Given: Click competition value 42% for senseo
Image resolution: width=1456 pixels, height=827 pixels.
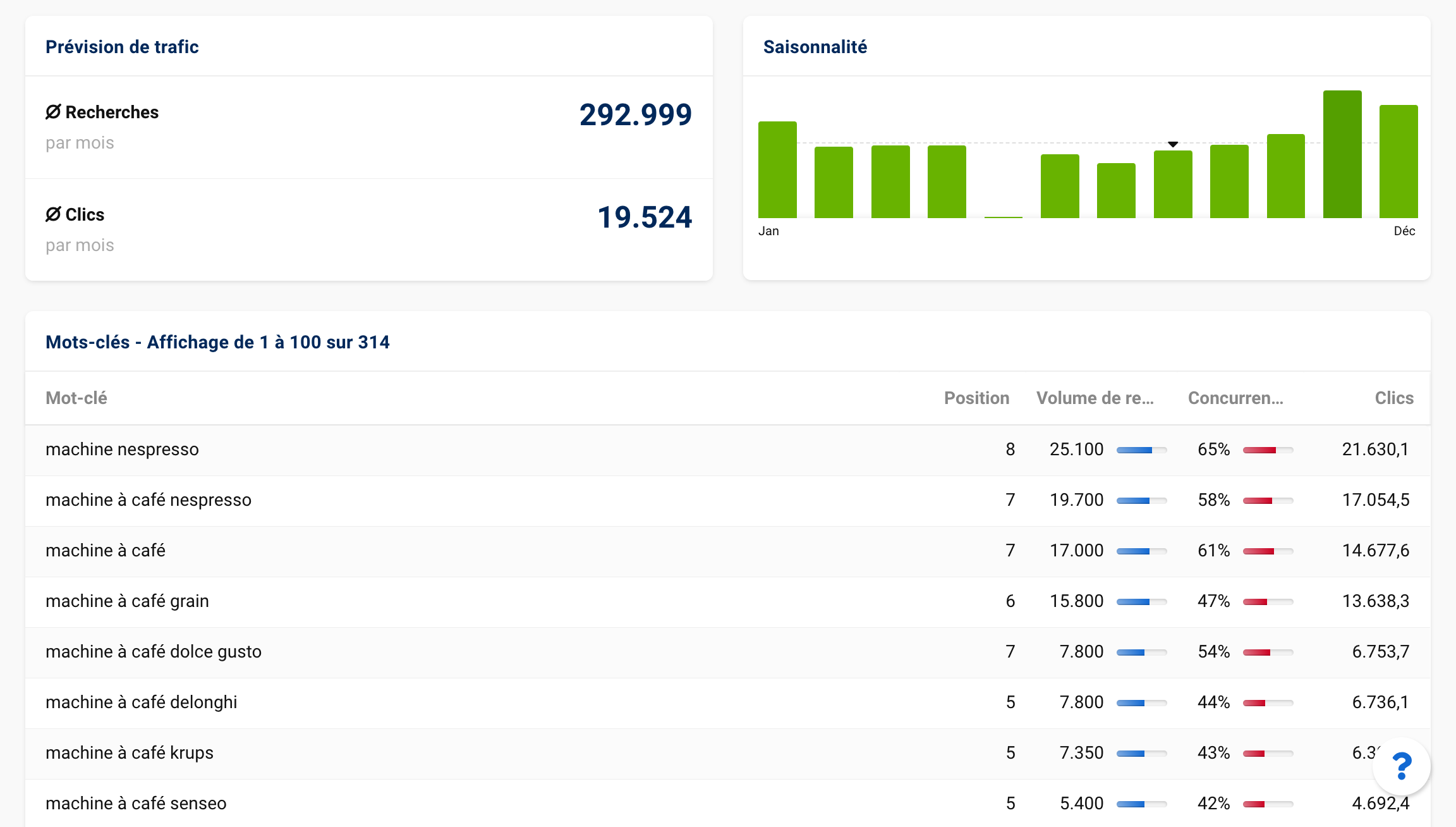Looking at the screenshot, I should click(1214, 803).
